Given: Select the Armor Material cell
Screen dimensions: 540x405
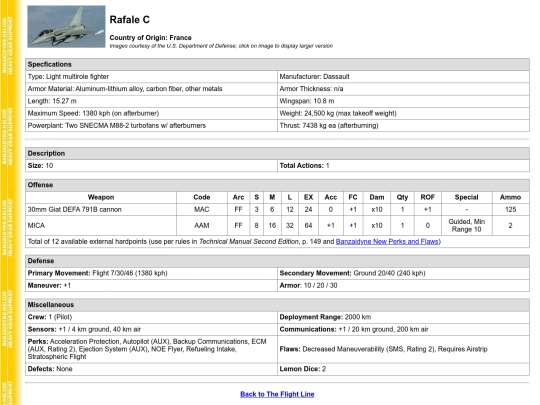Looking at the screenshot, I should click(152, 89).
